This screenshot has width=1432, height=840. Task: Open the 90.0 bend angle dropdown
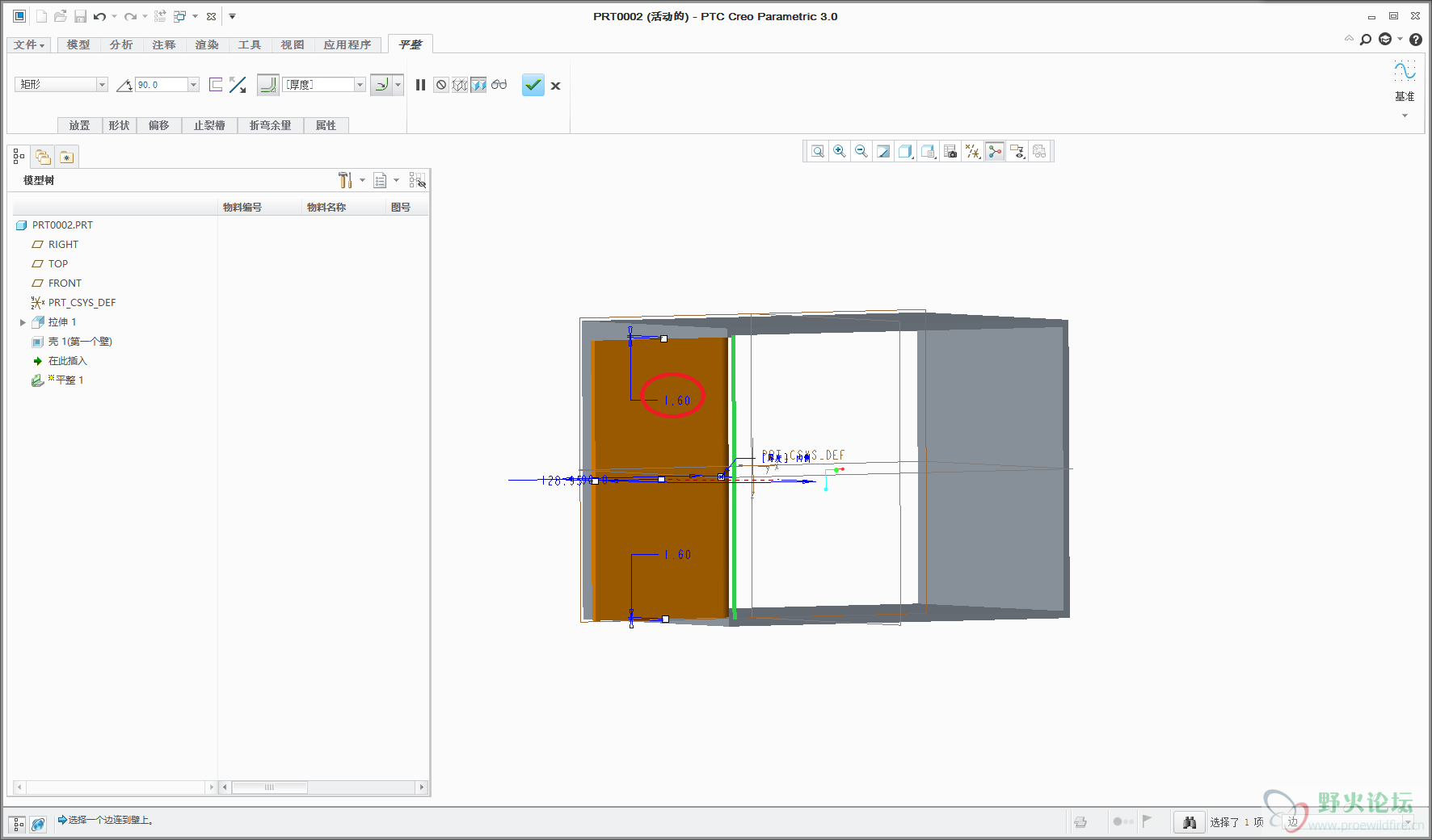point(193,85)
